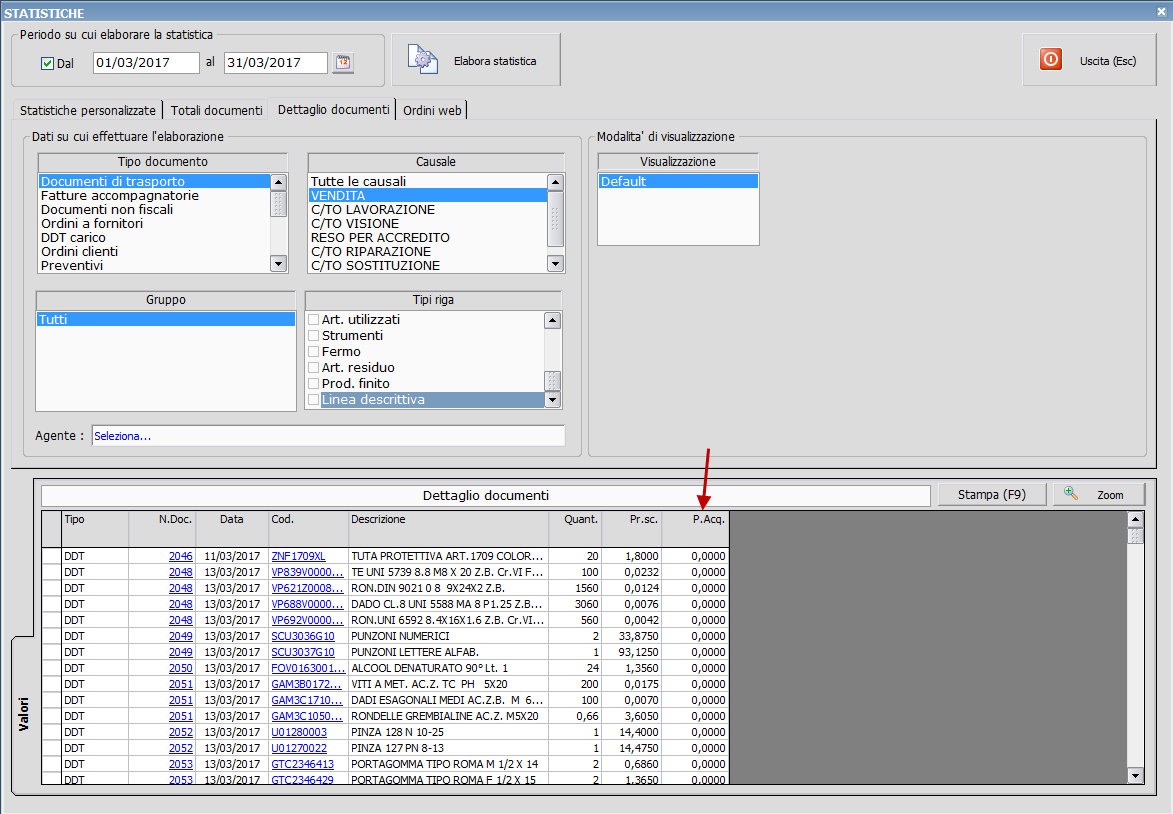
Task: Check the Fermo row type
Action: pos(314,352)
